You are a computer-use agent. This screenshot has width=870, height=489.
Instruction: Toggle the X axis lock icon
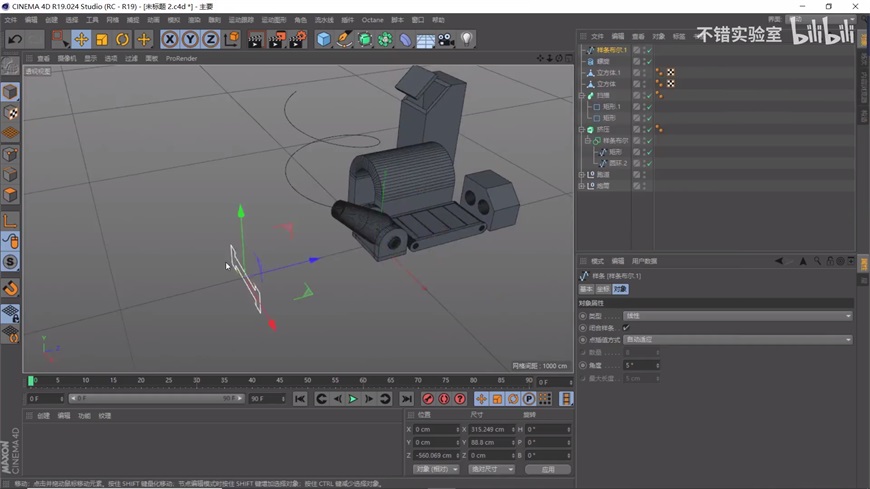point(170,40)
